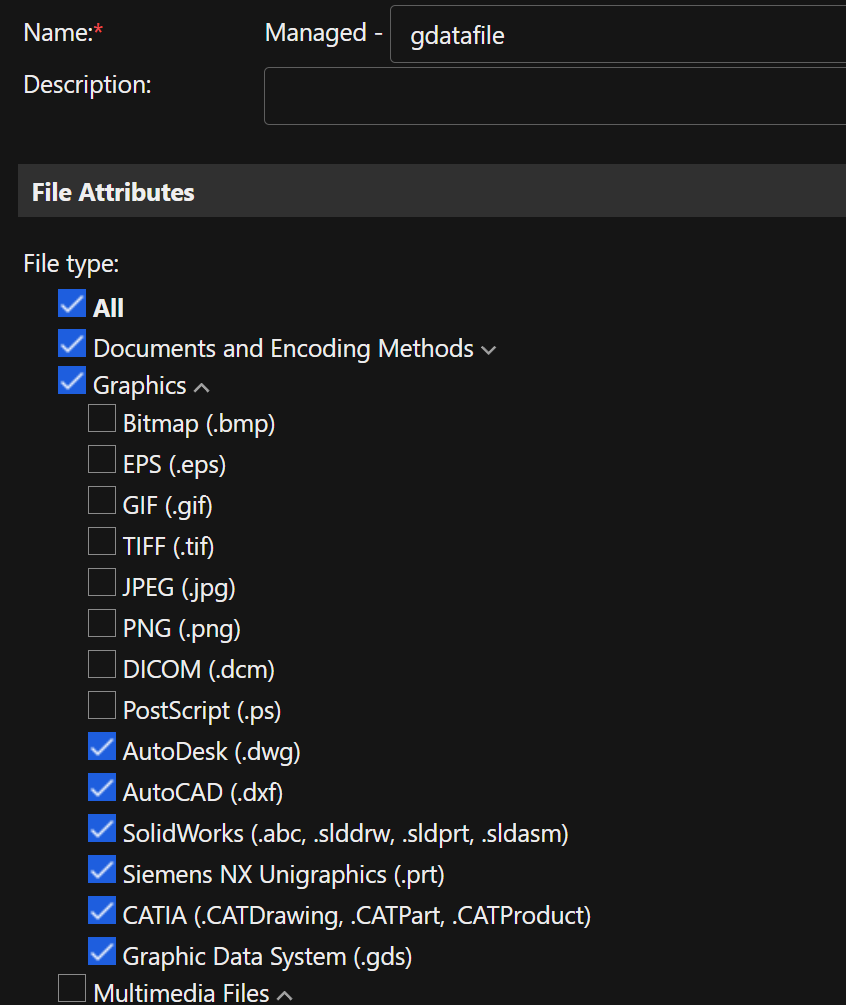The height and width of the screenshot is (1005, 846).
Task: Tick the DICOM (.dcm) checkbox
Action: pos(102,665)
